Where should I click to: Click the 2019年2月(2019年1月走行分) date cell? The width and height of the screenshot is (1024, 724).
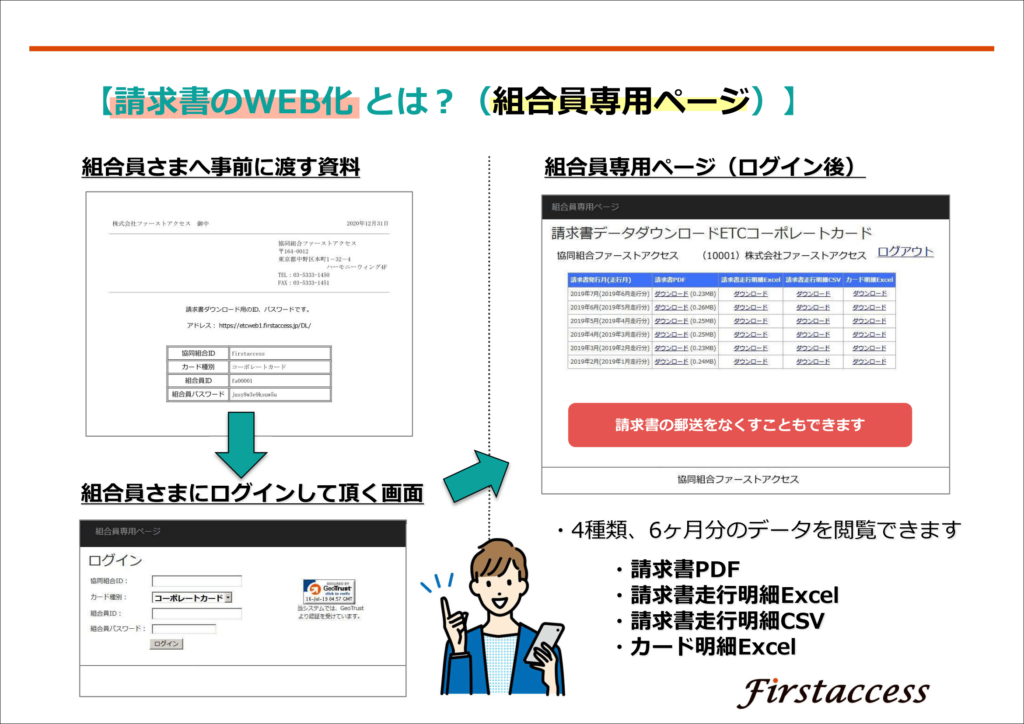[x=610, y=362]
